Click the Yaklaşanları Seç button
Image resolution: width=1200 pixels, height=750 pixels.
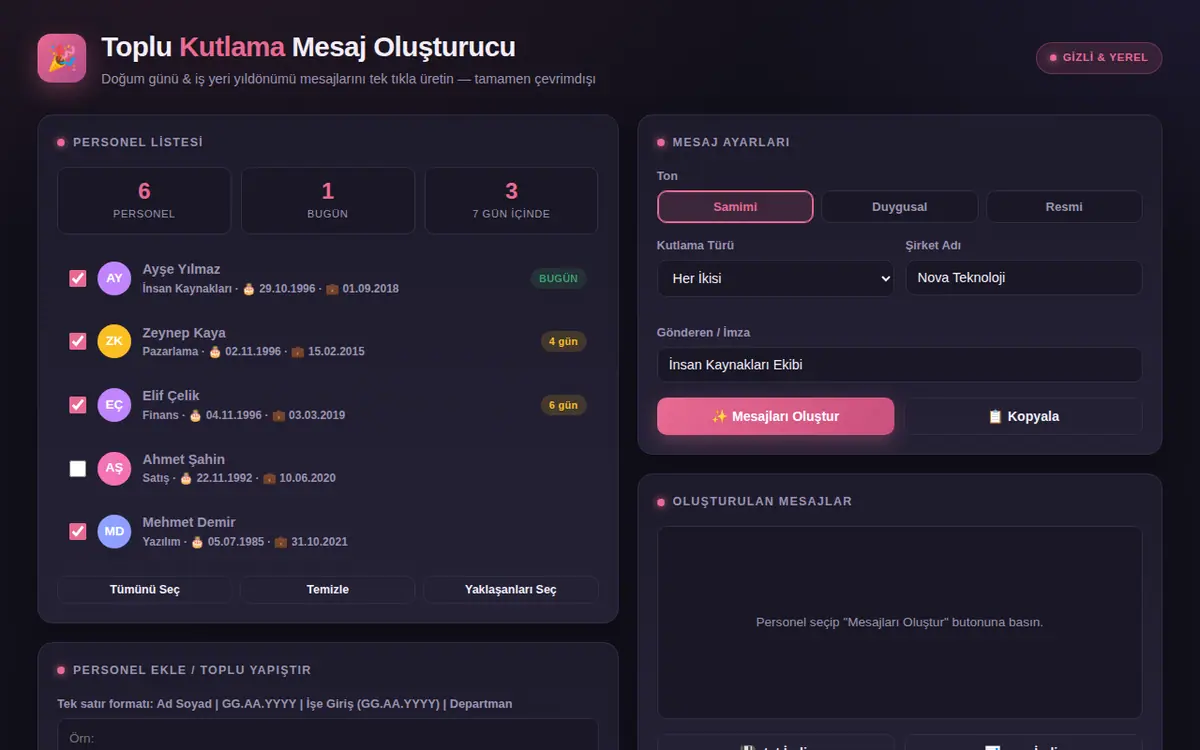coord(511,590)
